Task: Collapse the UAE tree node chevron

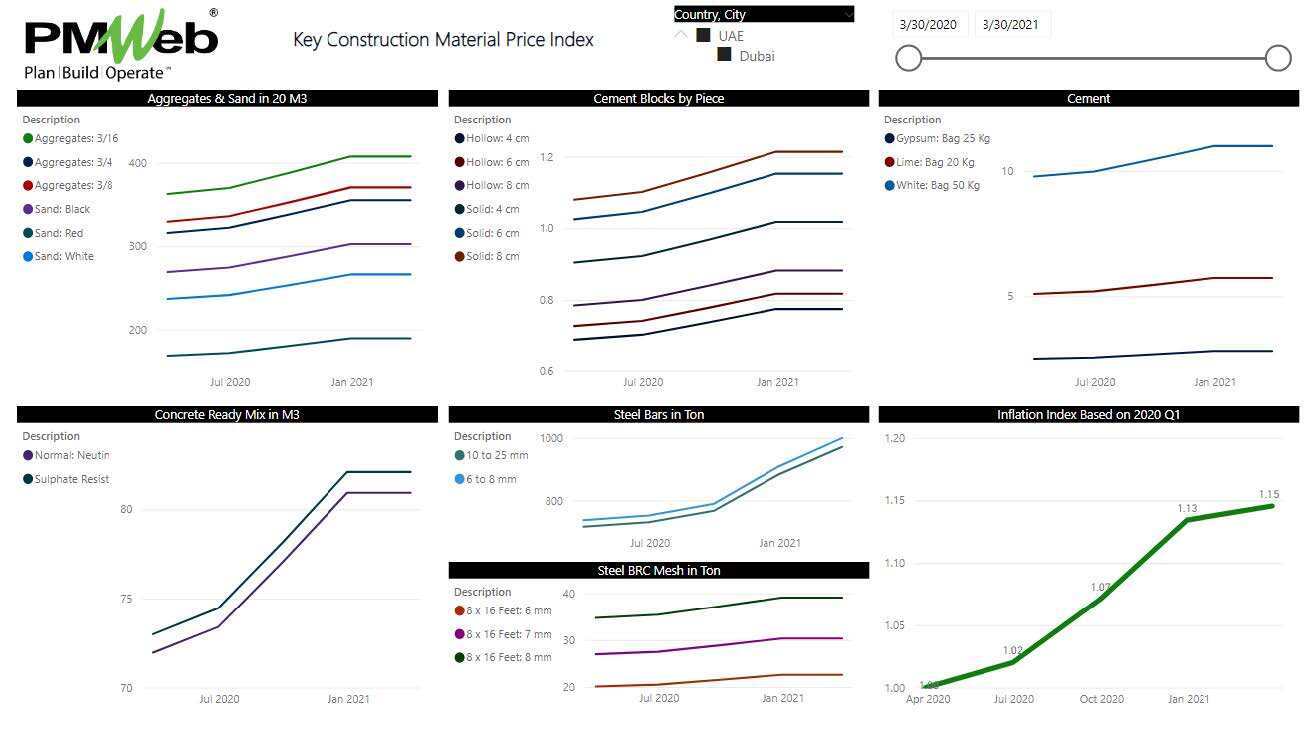Action: pos(681,35)
